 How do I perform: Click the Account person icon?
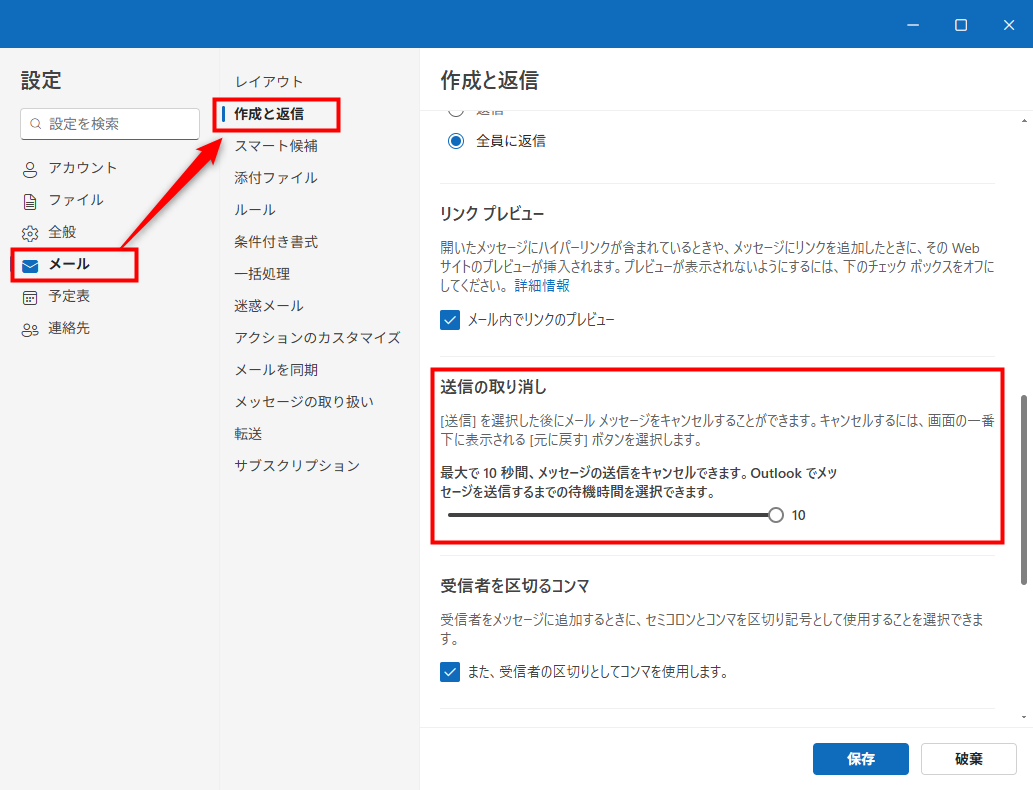[x=30, y=169]
